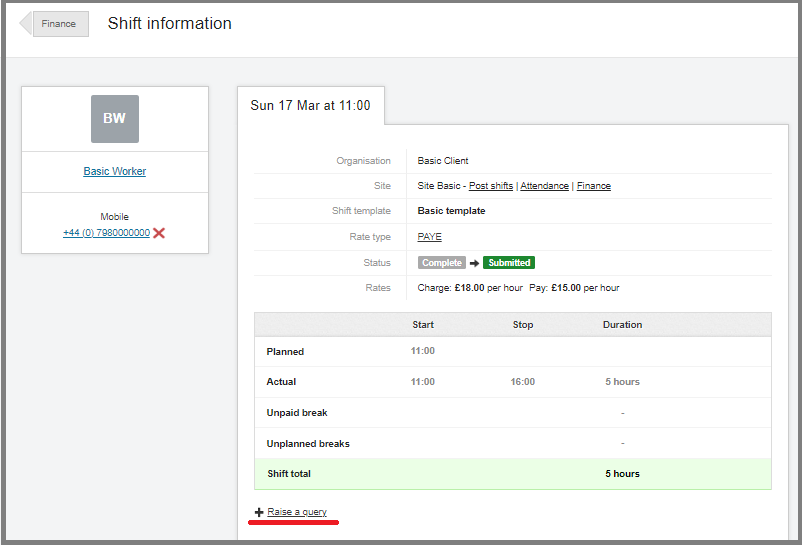Screen dimensions: 802x545
Task: Click the Finance back button
Action: (x=56, y=24)
